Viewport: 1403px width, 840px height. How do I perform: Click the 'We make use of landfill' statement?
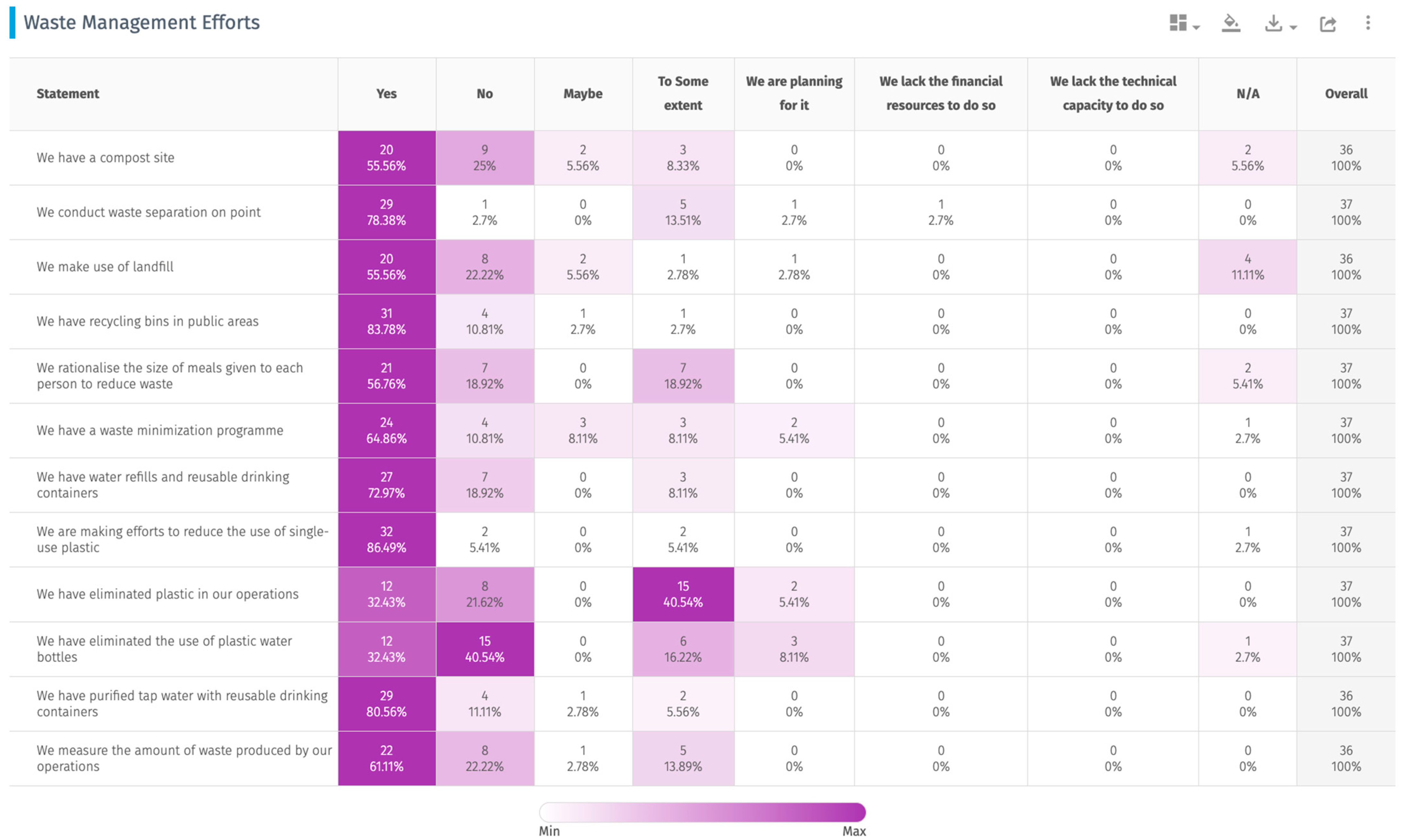click(x=105, y=267)
